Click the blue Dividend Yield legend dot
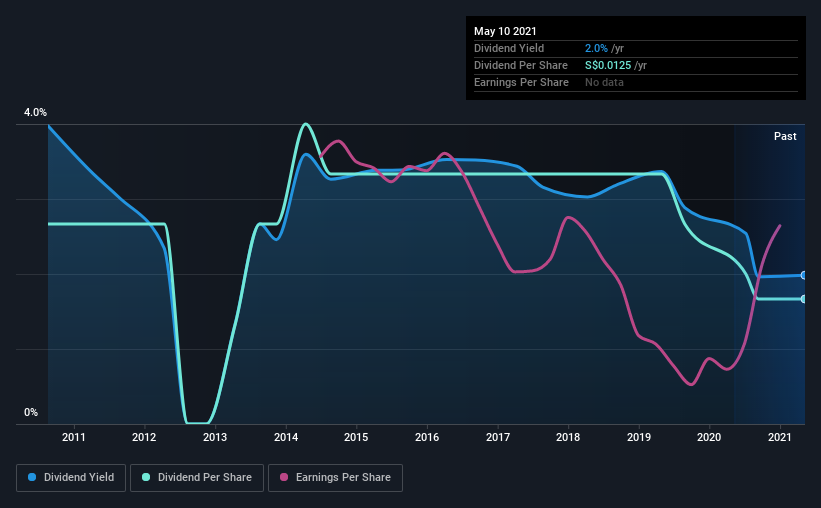 coord(32,477)
